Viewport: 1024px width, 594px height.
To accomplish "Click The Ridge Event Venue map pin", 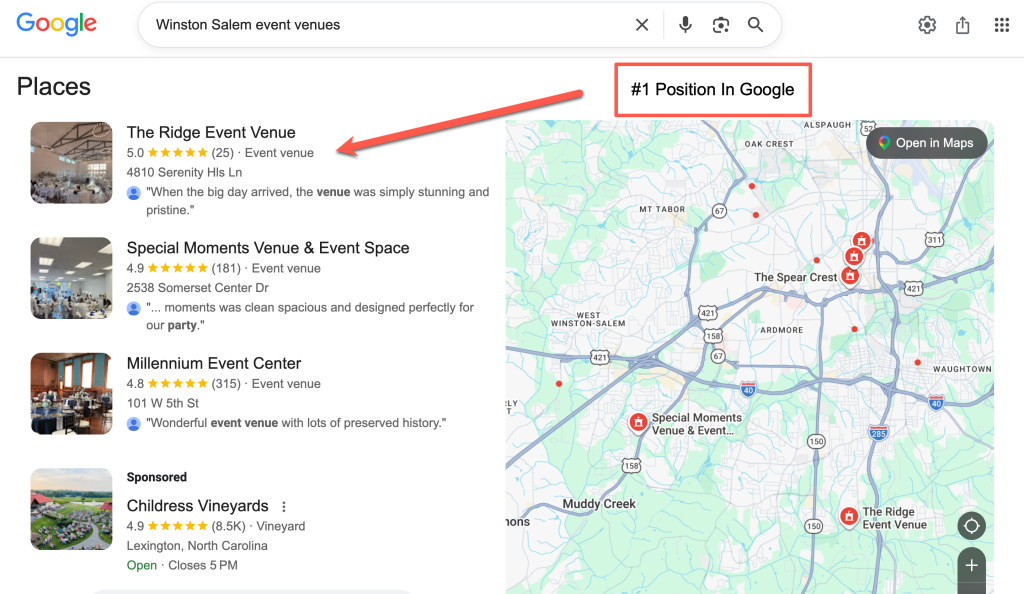I will (848, 517).
